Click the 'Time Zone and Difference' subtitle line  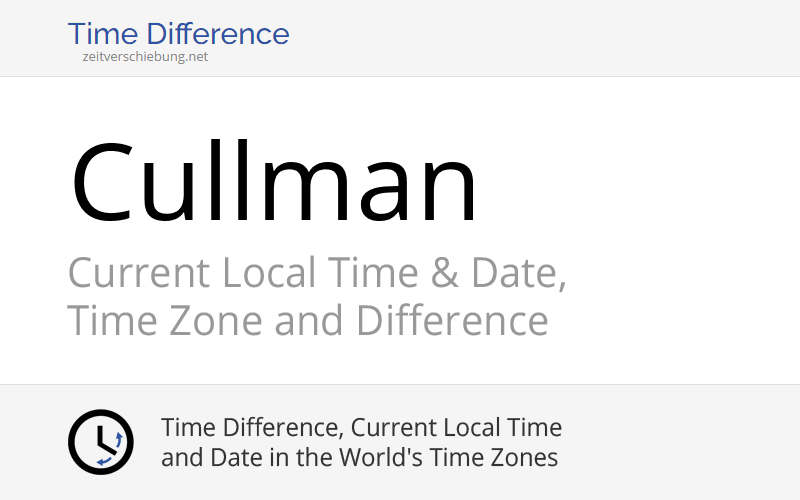(x=307, y=321)
